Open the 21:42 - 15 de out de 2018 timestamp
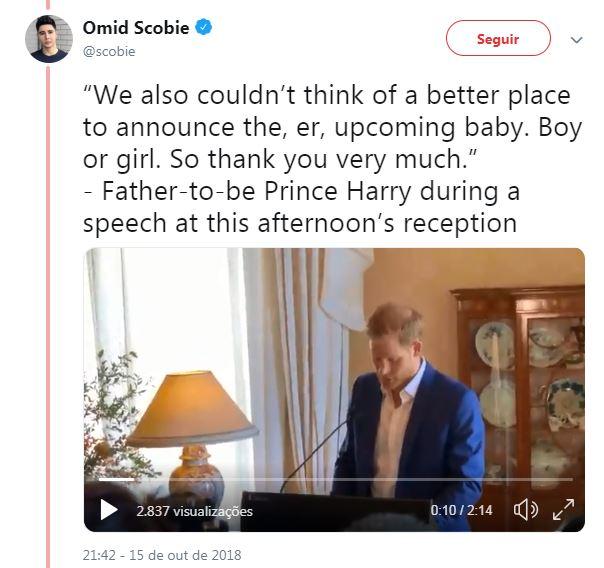The height and width of the screenshot is (568, 604). [x=161, y=554]
